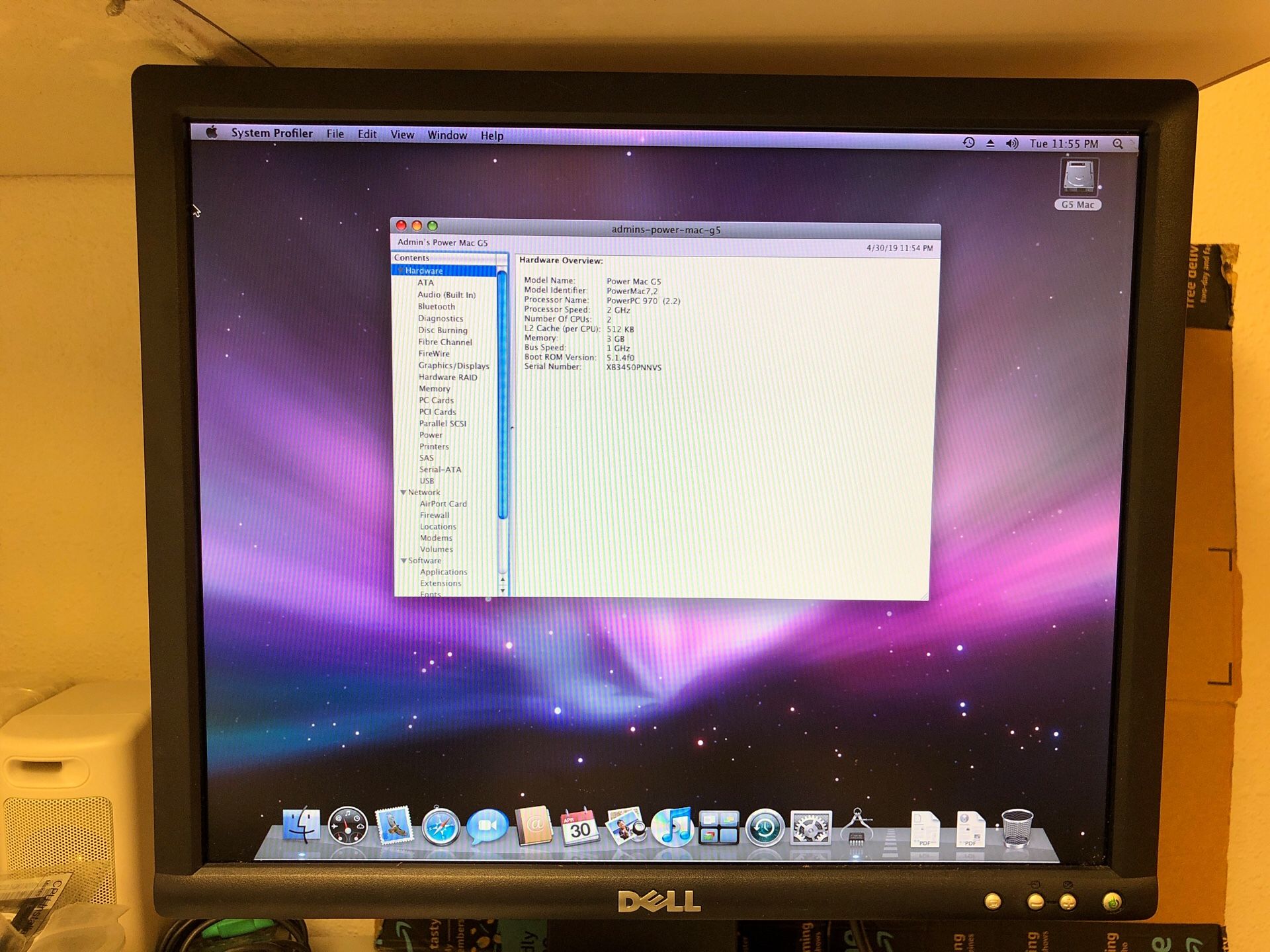1270x952 pixels.
Task: Click Time Machine menu bar icon
Action: pos(968,143)
